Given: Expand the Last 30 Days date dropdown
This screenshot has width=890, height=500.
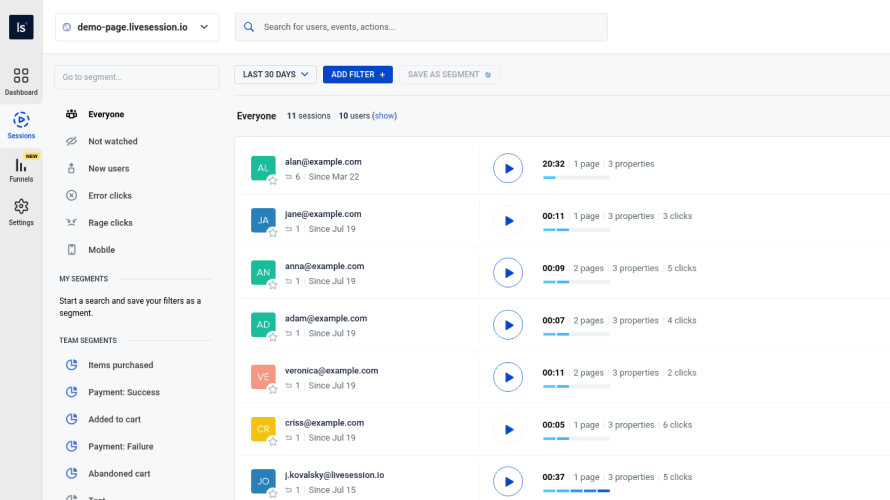Looking at the screenshot, I should [275, 74].
